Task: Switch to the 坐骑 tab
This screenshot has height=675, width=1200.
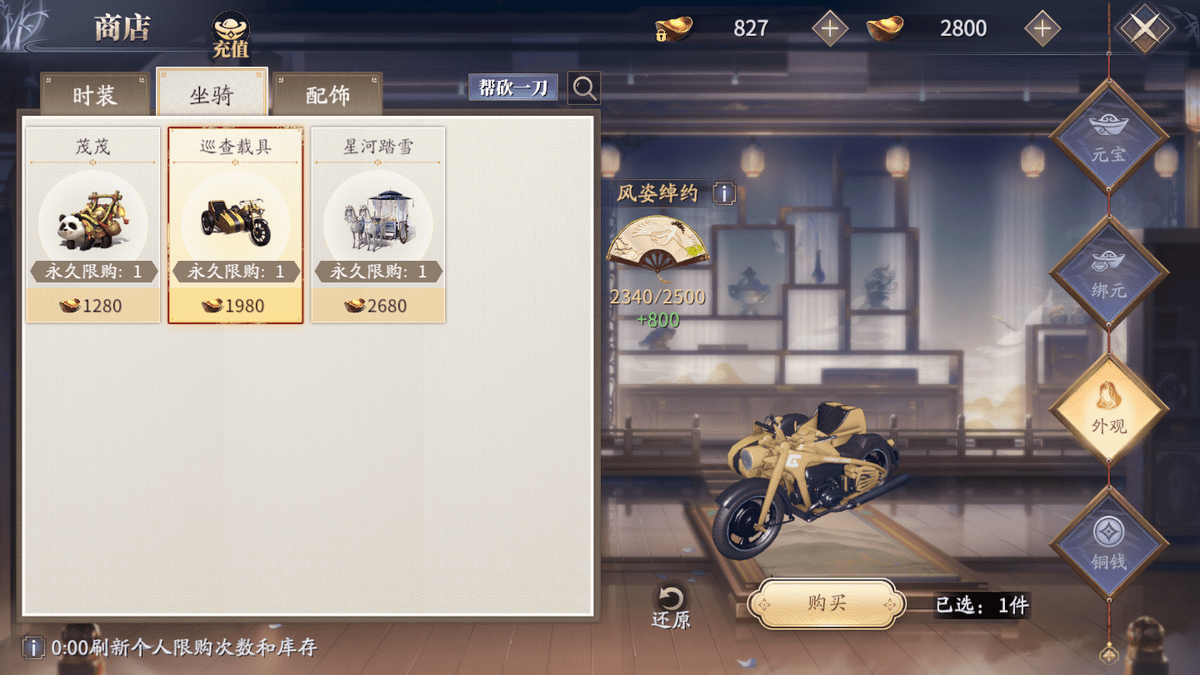Action: [212, 93]
